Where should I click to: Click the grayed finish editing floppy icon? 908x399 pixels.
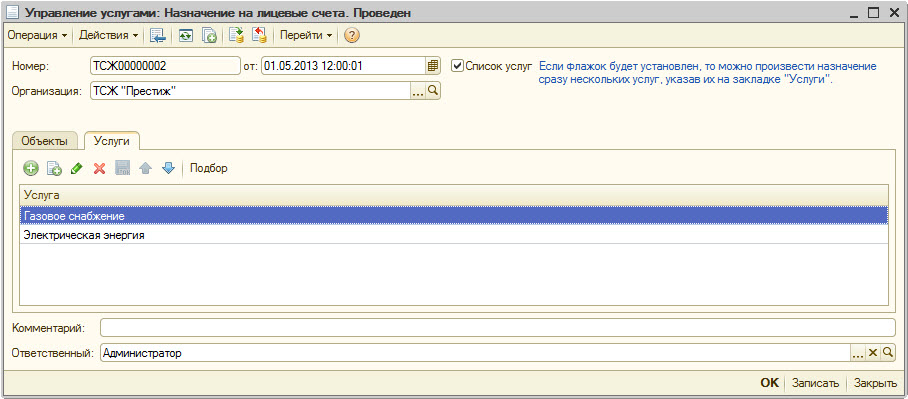coord(123,169)
